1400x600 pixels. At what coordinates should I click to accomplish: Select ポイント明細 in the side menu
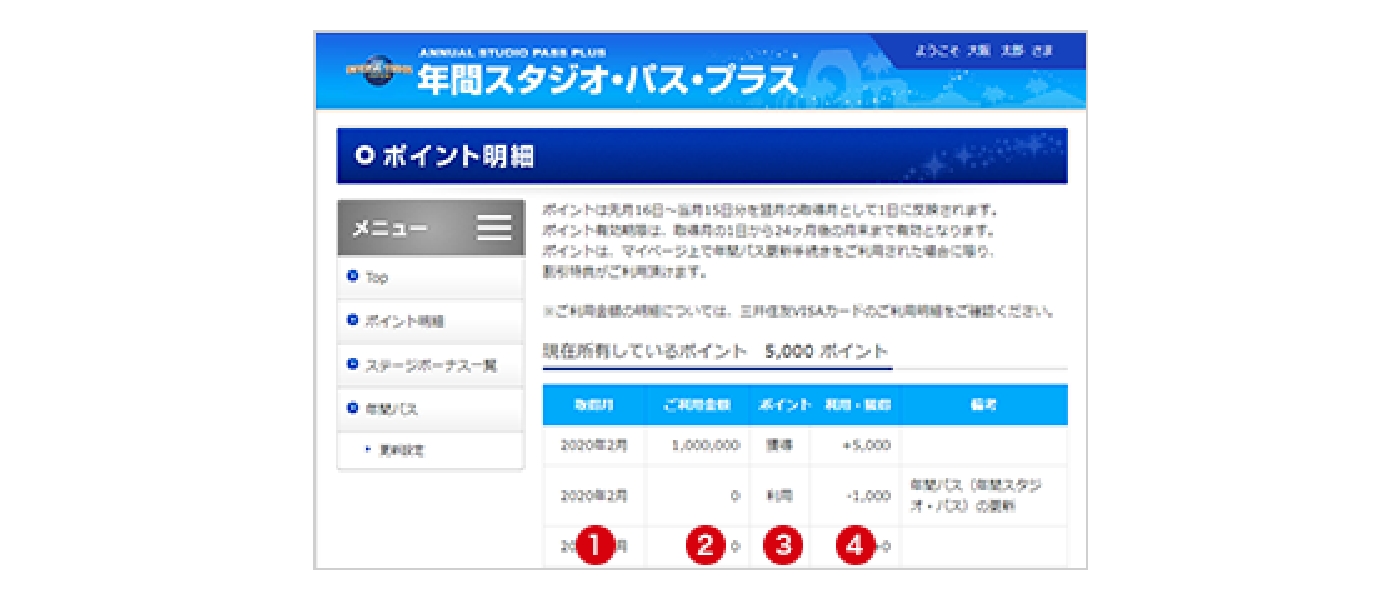click(x=430, y=321)
